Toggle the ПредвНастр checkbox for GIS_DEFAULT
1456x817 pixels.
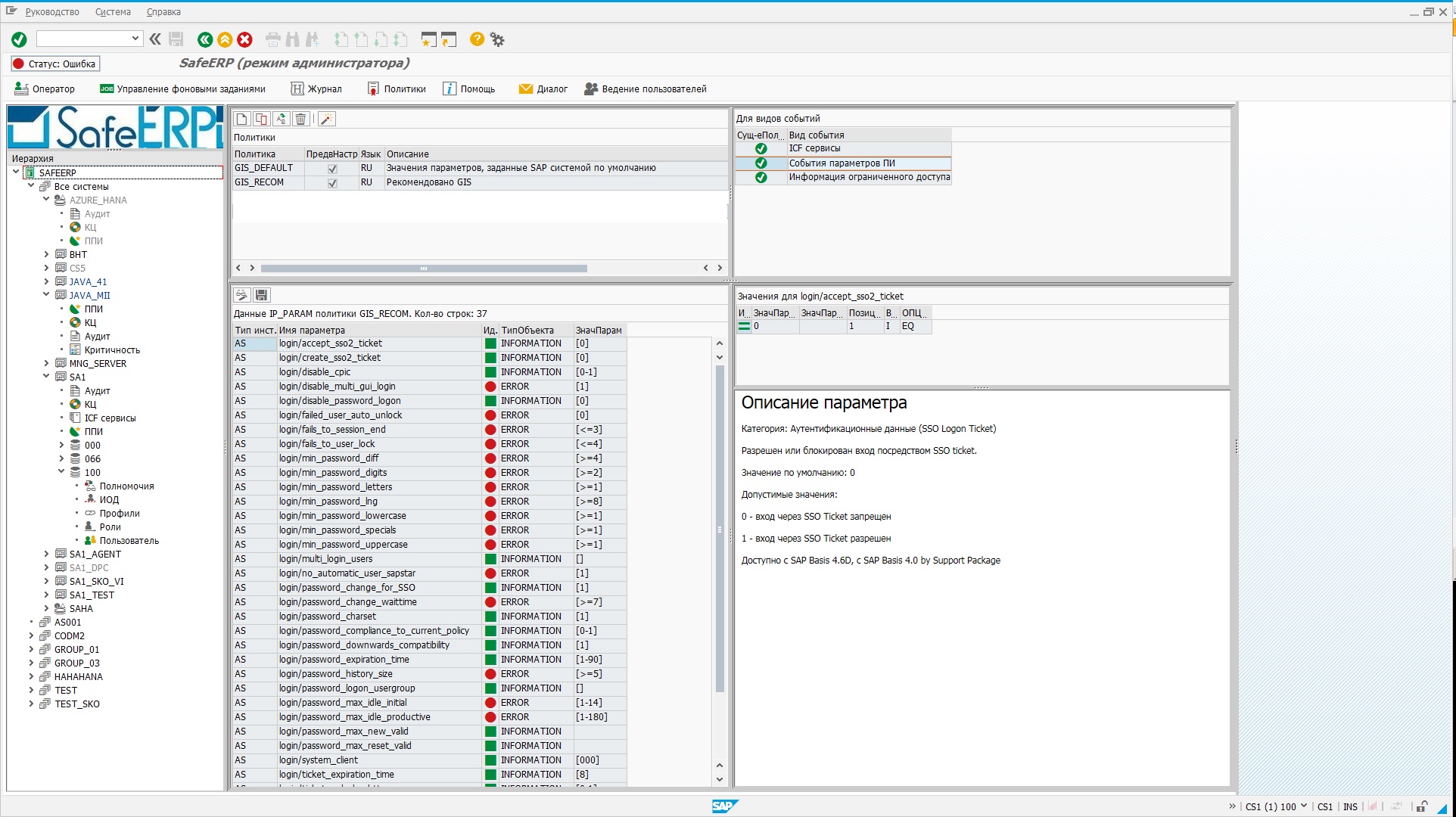[332, 169]
